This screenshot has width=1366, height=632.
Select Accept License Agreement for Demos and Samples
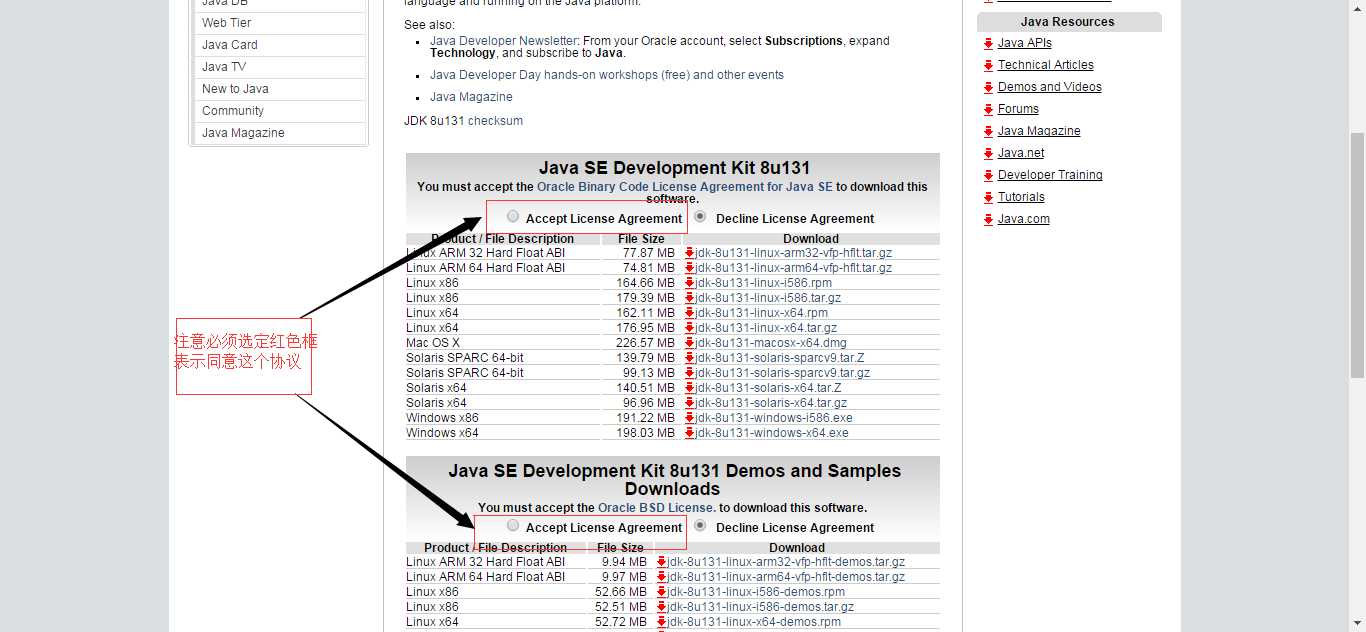coord(513,525)
